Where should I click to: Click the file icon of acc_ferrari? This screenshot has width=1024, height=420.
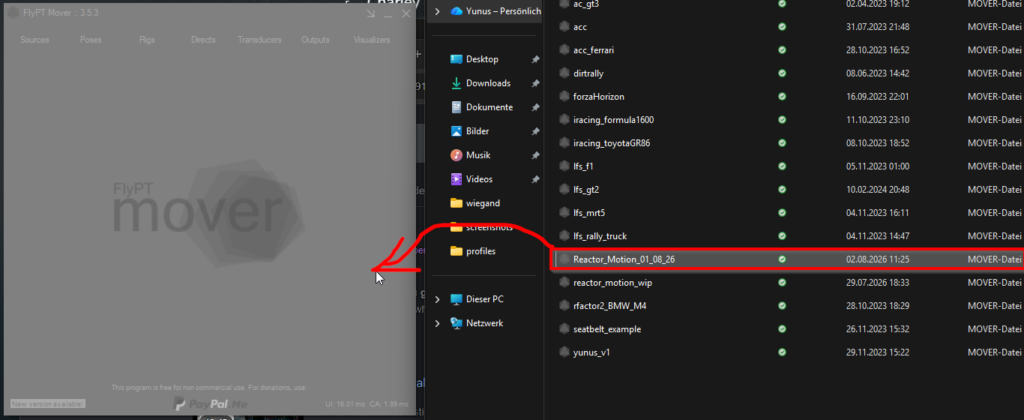(x=564, y=50)
